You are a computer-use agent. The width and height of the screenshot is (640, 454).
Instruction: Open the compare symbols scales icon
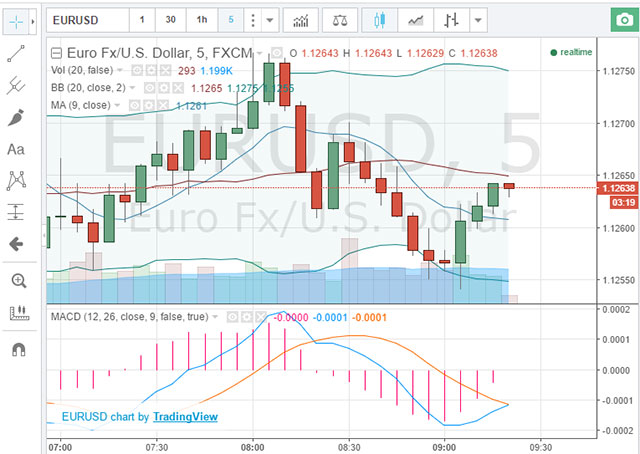[x=340, y=20]
